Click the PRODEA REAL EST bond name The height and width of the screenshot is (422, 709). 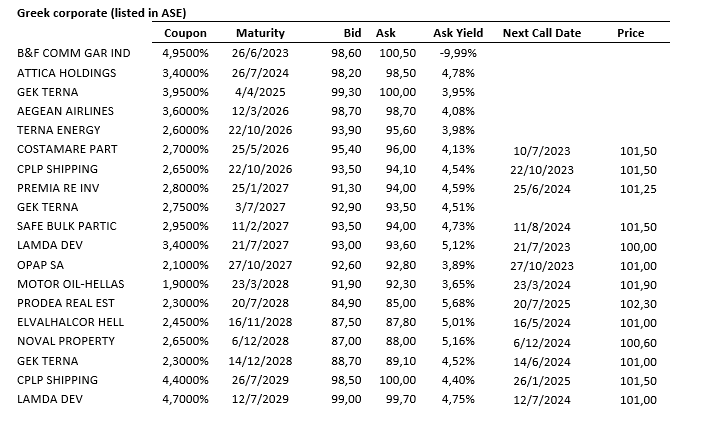[66, 303]
